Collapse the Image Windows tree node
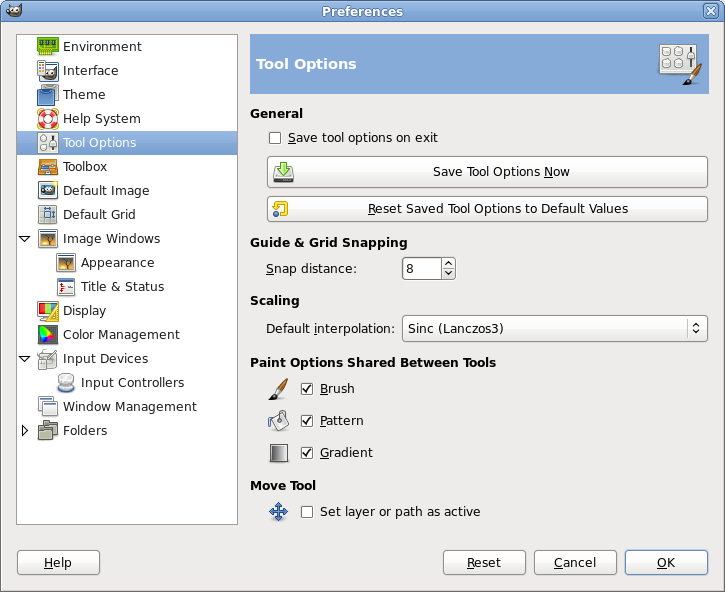This screenshot has width=725, height=592. [25, 239]
